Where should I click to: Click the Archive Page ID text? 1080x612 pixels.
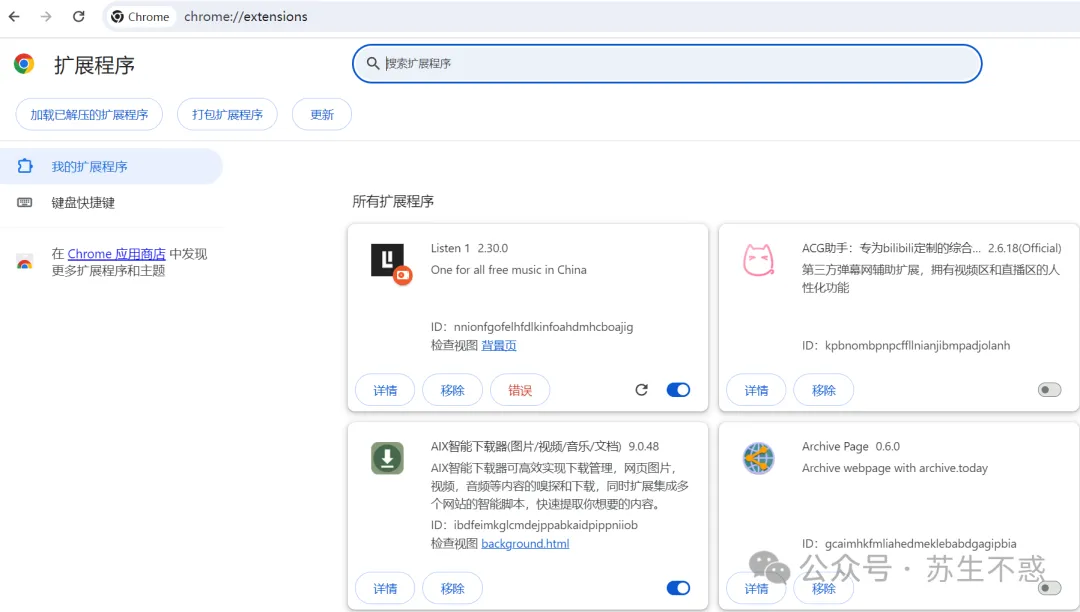(x=908, y=544)
